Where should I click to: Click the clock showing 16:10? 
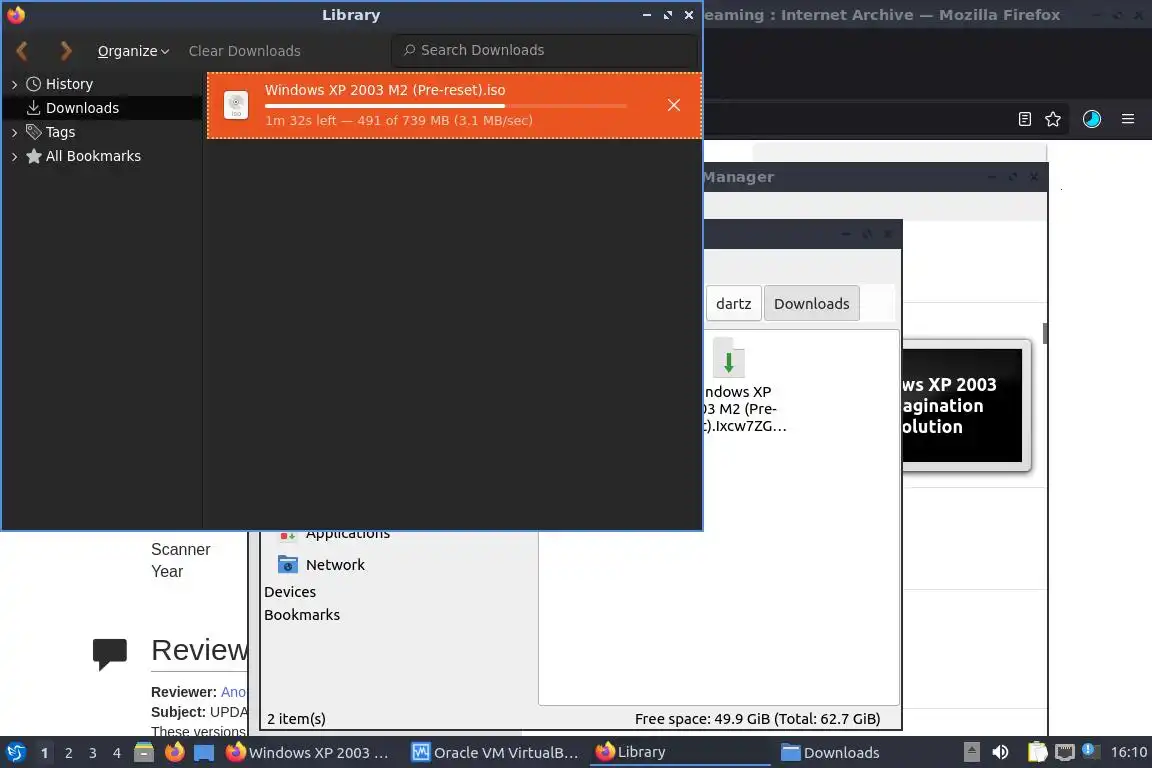pos(1128,752)
